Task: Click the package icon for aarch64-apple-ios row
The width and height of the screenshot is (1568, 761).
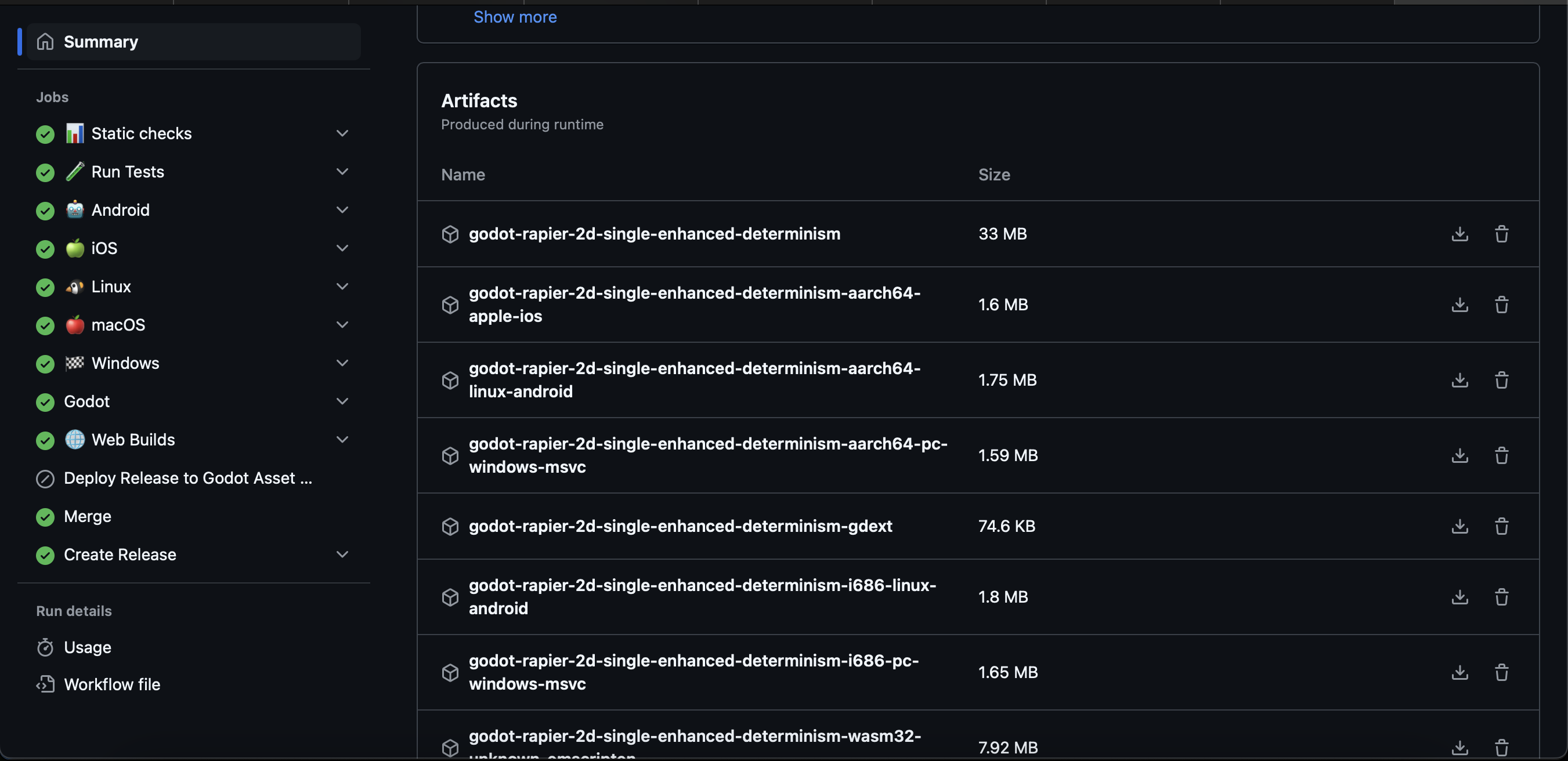Action: click(x=450, y=305)
